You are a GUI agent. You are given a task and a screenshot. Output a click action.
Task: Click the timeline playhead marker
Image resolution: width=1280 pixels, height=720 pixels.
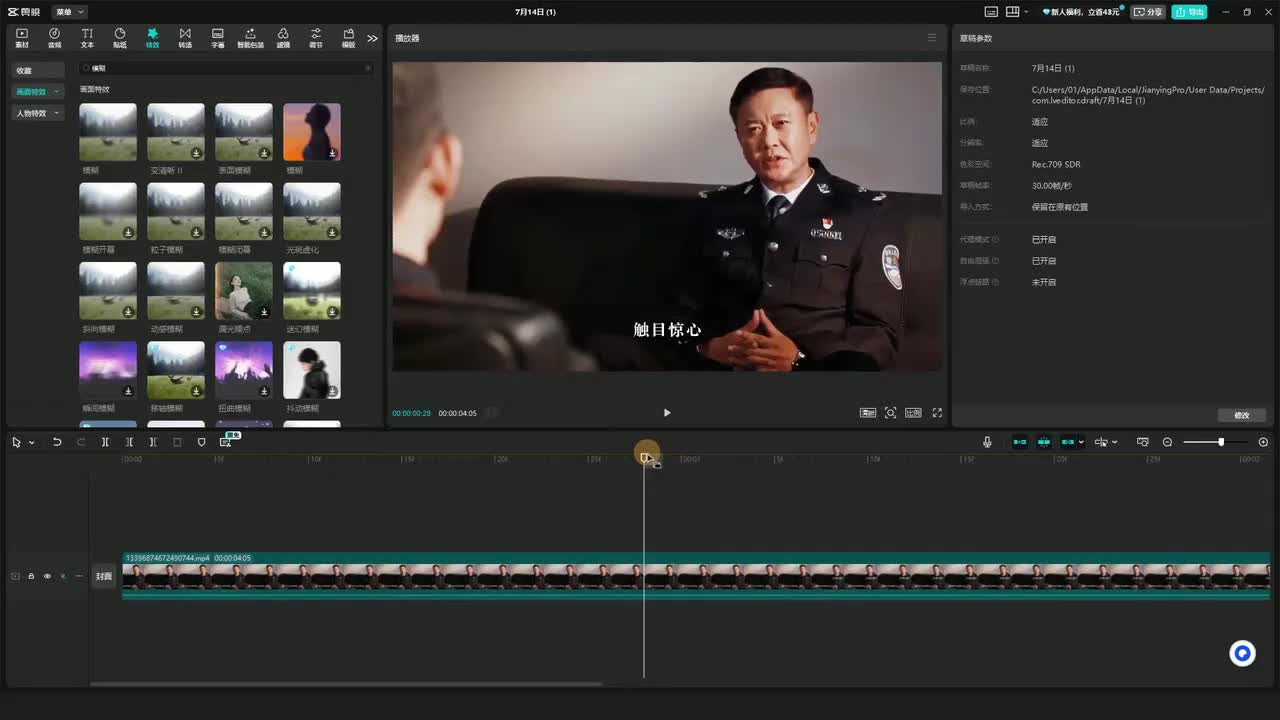click(645, 457)
